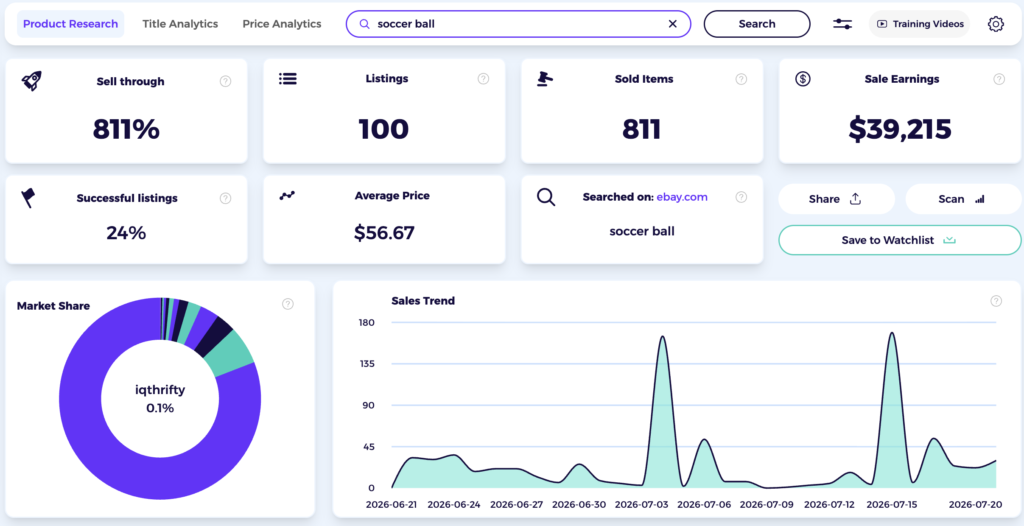Click the Sell through rocket icon
This screenshot has width=1024, height=526.
coord(31,81)
